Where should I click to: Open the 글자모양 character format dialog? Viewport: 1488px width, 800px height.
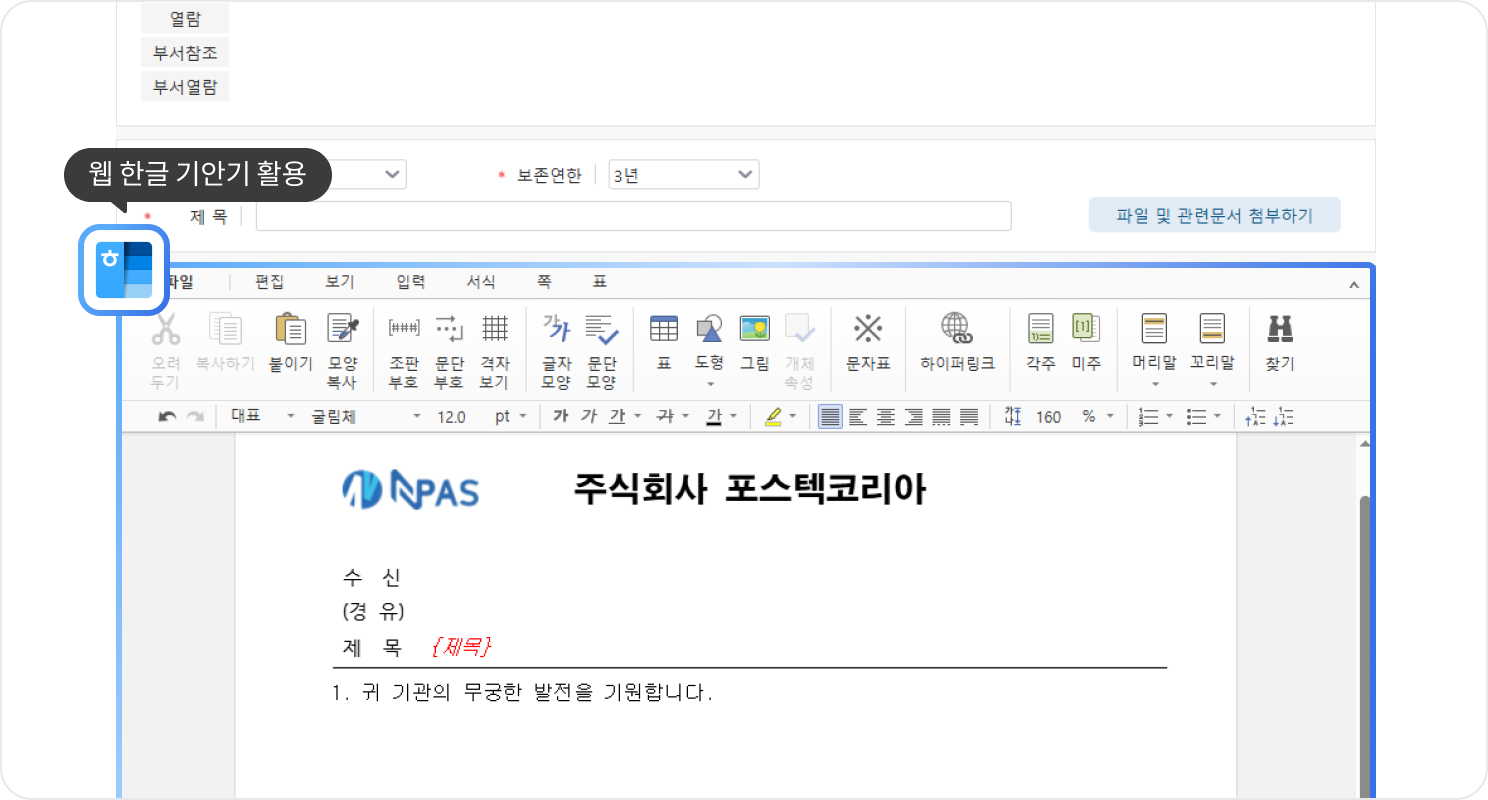click(x=556, y=350)
